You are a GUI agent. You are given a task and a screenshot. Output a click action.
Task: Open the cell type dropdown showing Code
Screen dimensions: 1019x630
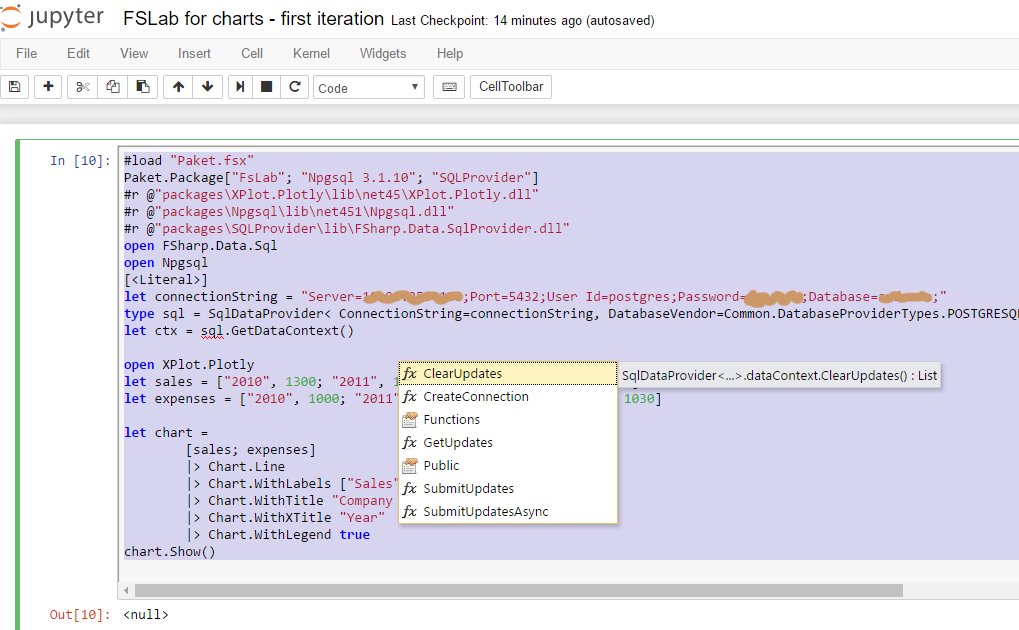pyautogui.click(x=368, y=87)
